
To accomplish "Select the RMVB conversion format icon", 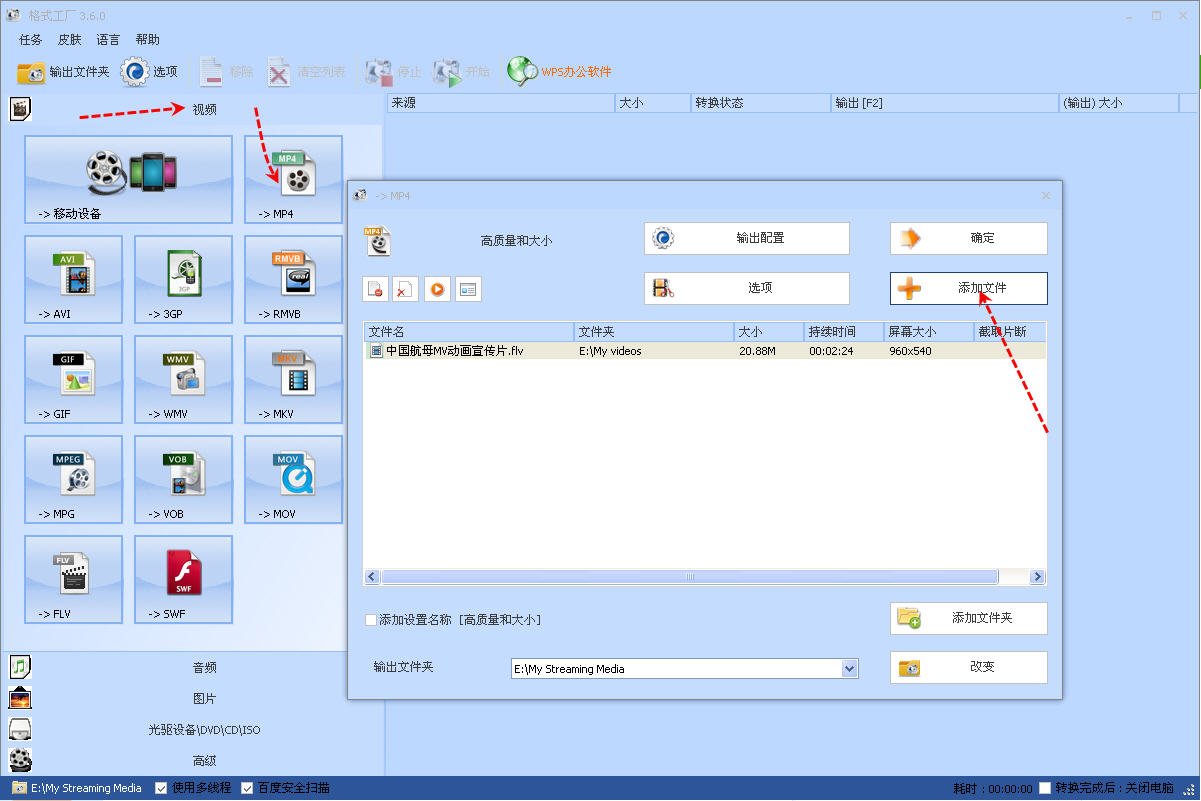I will 293,279.
